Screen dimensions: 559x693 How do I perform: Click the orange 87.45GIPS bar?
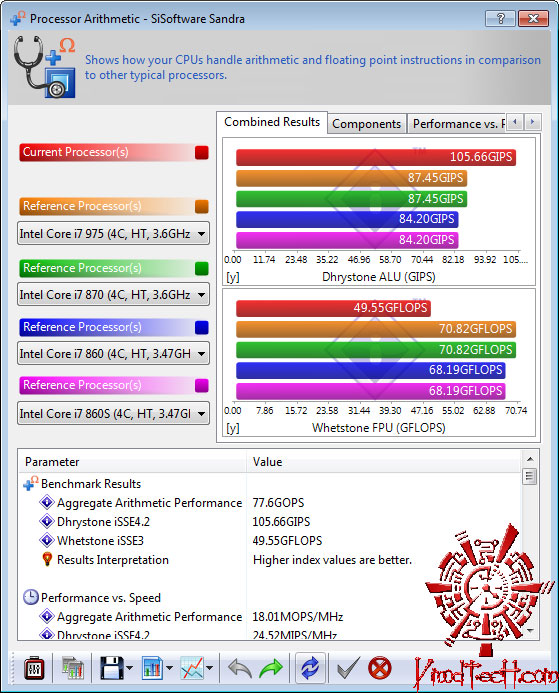[x=351, y=178]
